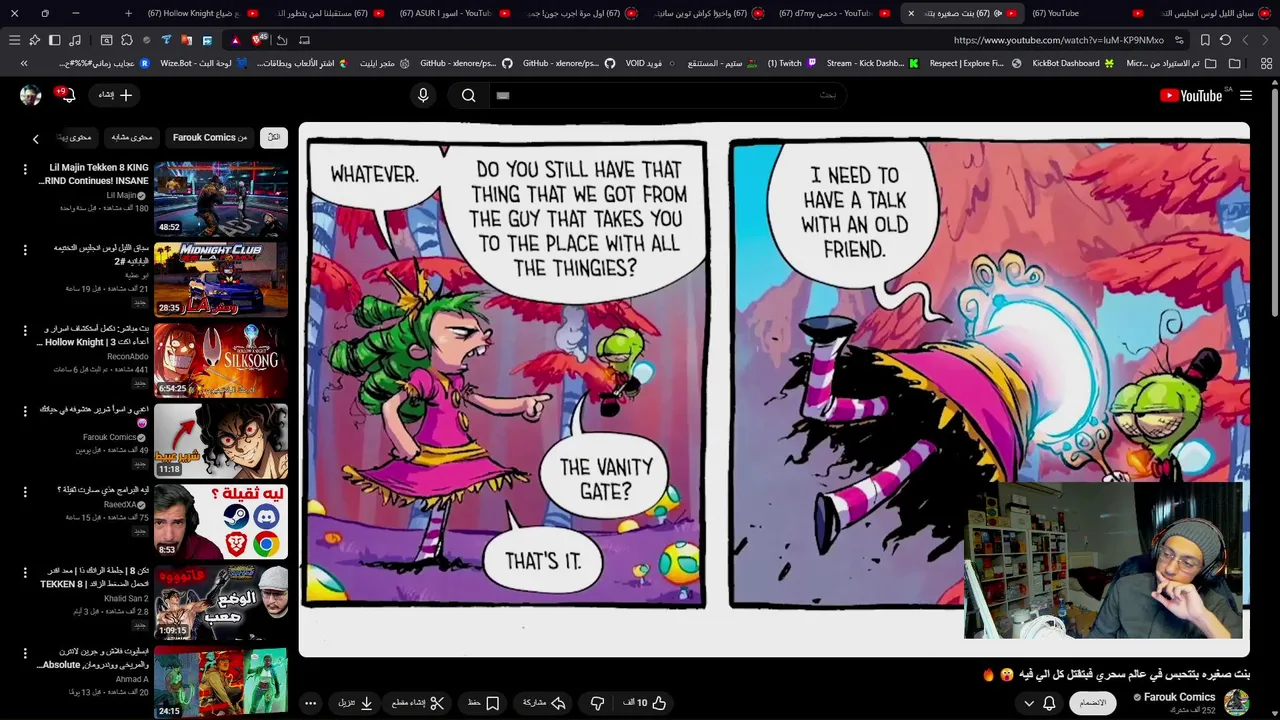Open the YouTube guide hamburger menu
Viewport: 1280px width, 720px height.
[1245, 95]
